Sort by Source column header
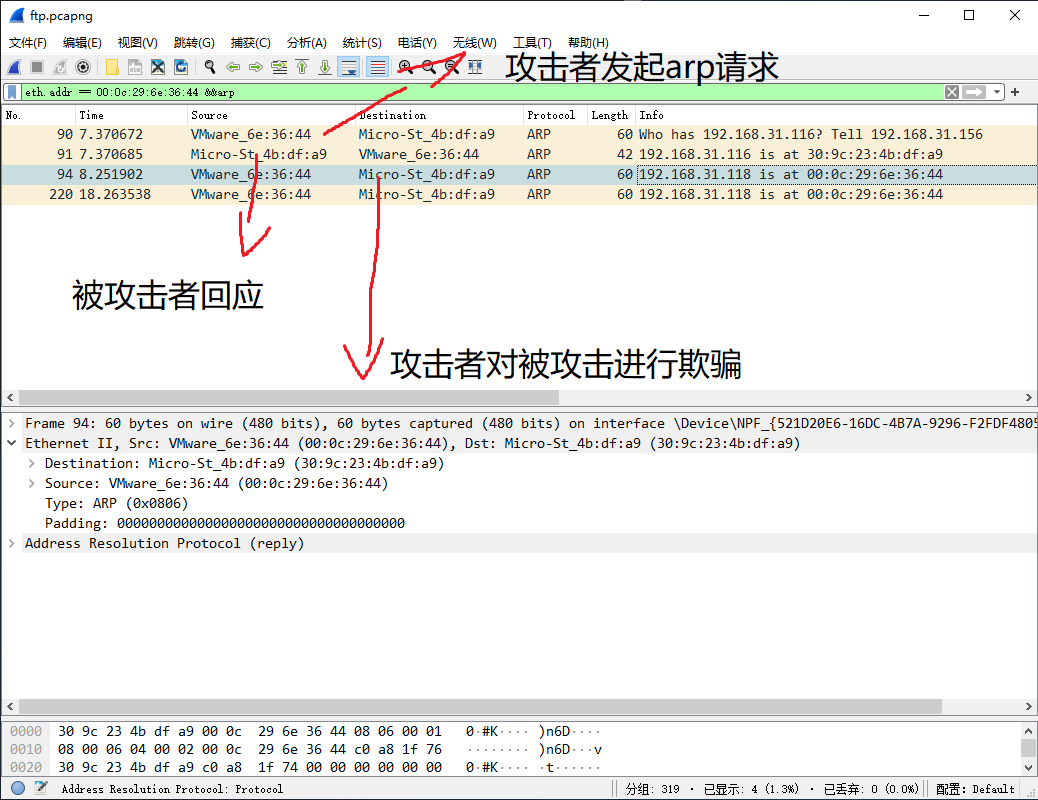1038x800 pixels. (x=271, y=115)
